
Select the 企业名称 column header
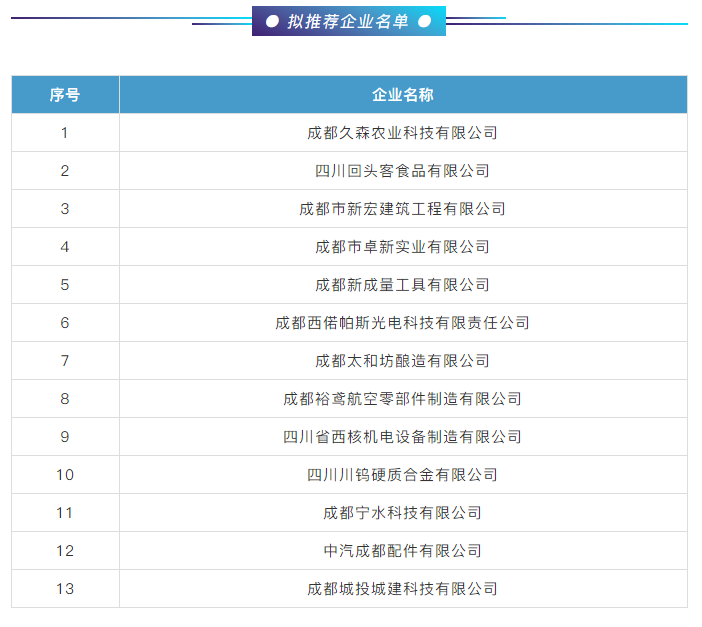click(403, 94)
